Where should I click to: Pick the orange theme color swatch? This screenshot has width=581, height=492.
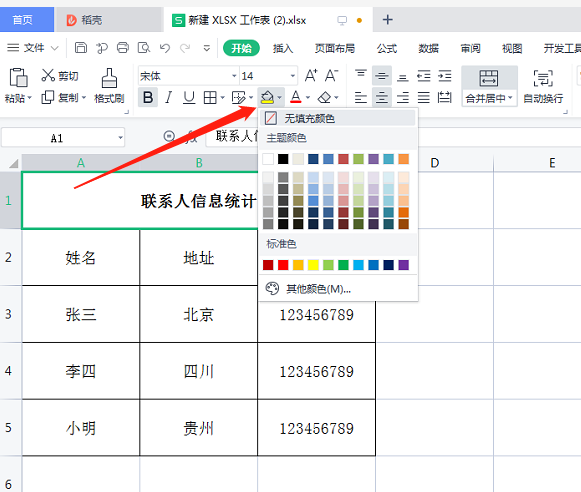(404, 159)
